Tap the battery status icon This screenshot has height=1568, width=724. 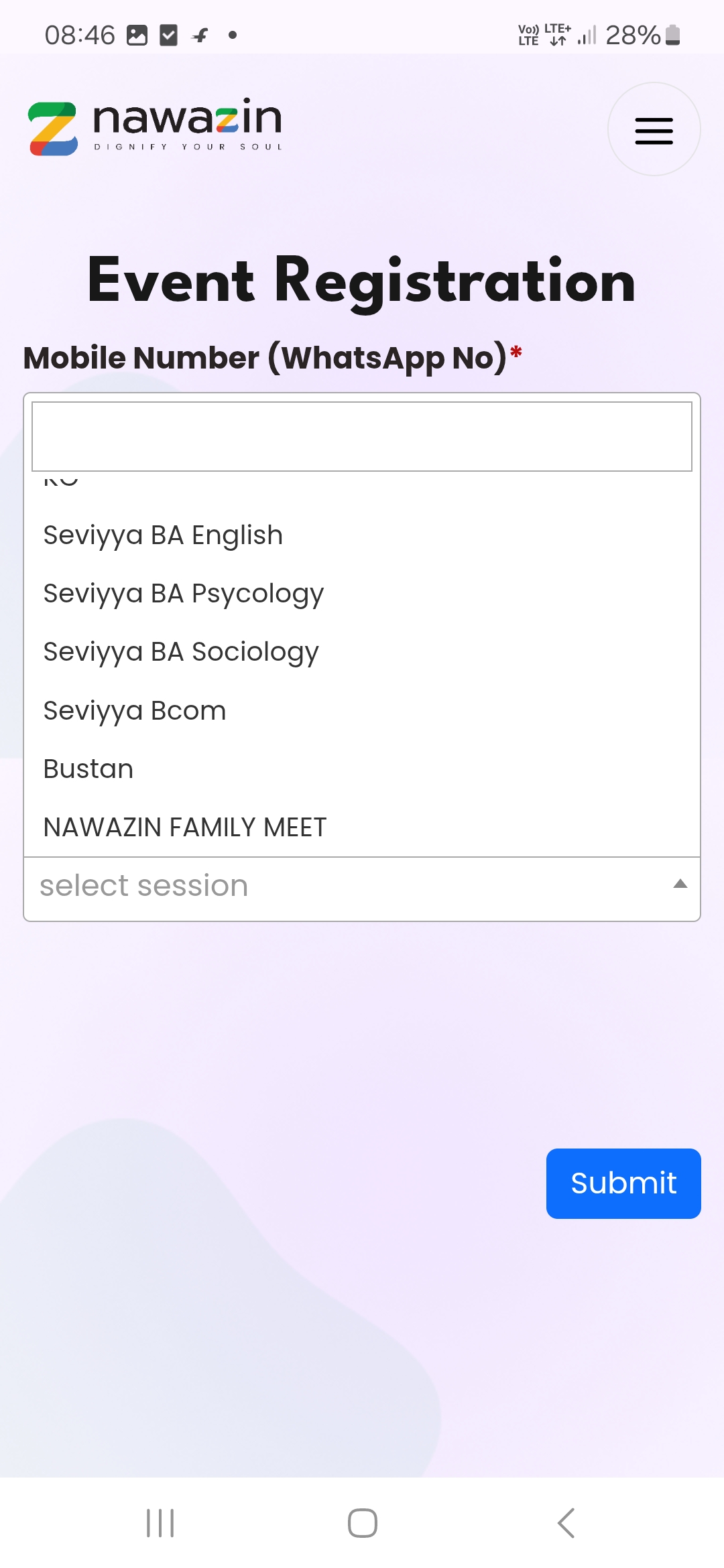click(673, 35)
